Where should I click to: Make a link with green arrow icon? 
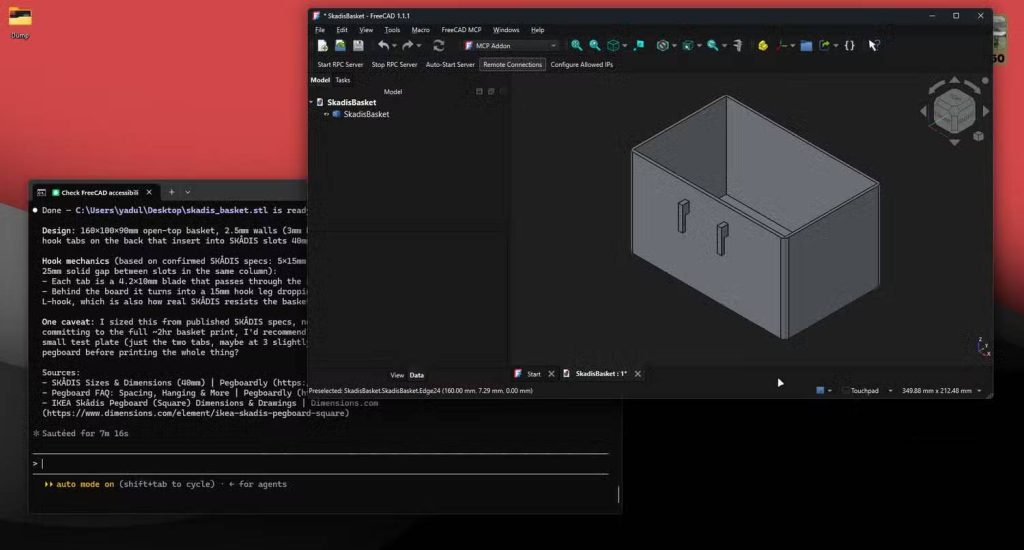825,46
